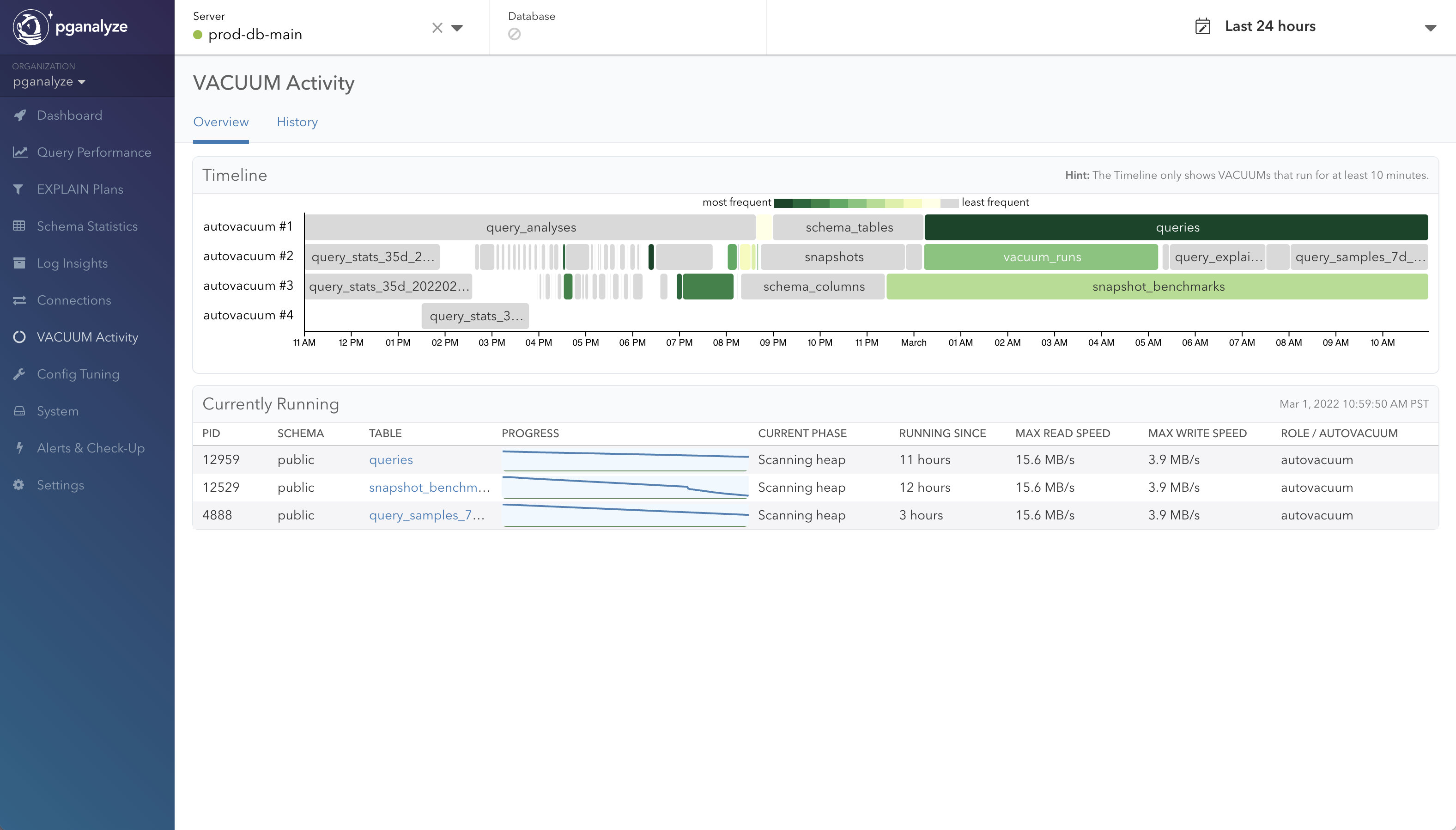Screen dimensions: 1456x830
Task: Open Alerts & Check-Up
Action: pyautogui.click(x=91, y=447)
